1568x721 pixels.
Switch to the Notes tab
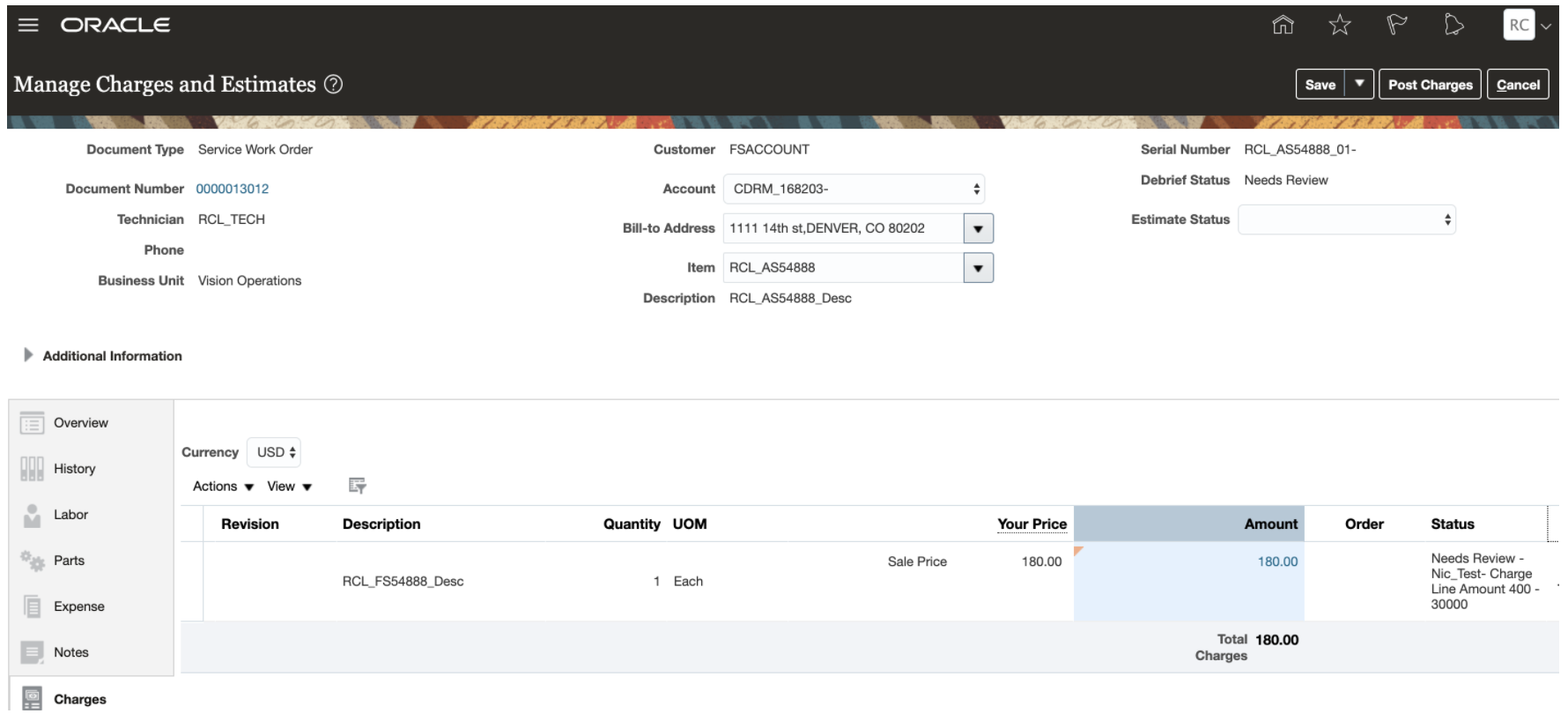[71, 652]
